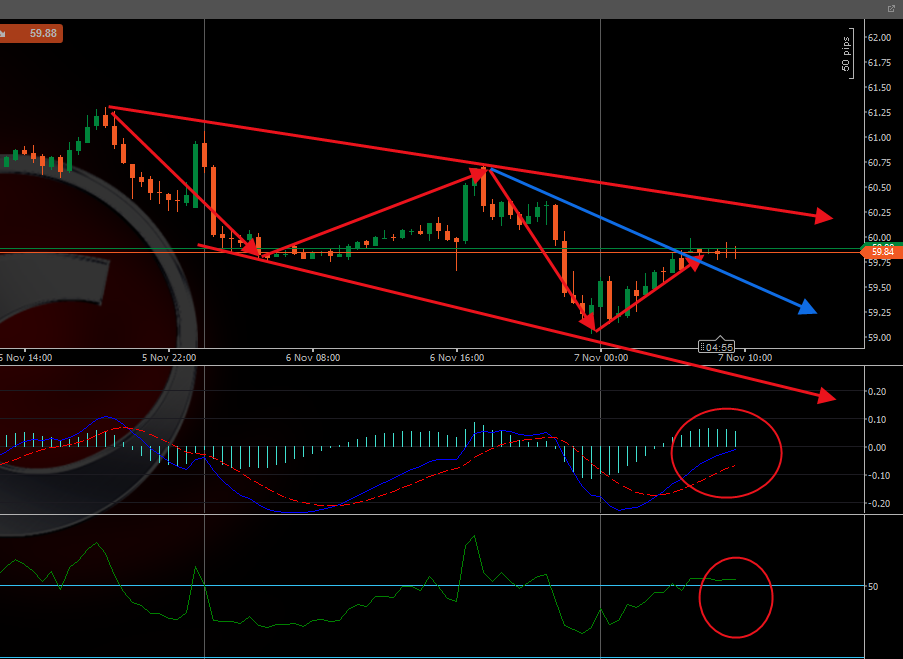Viewport: 903px width, 659px height.
Task: Click the 60.75 price axis label
Action: [x=879, y=162]
